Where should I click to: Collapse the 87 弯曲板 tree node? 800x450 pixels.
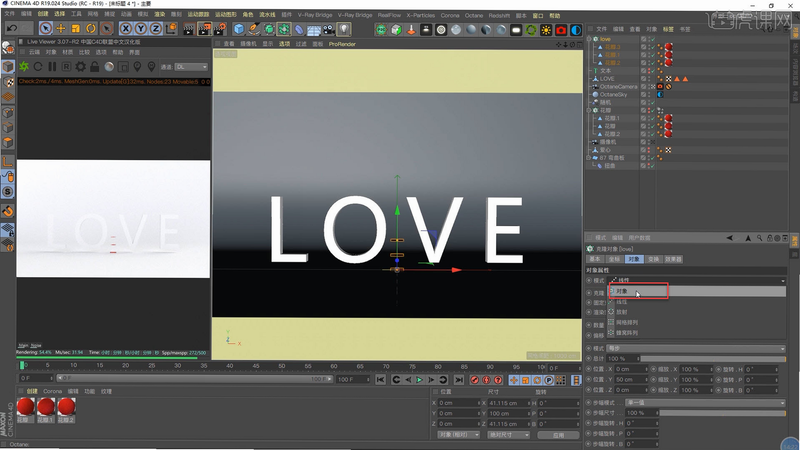click(x=589, y=158)
